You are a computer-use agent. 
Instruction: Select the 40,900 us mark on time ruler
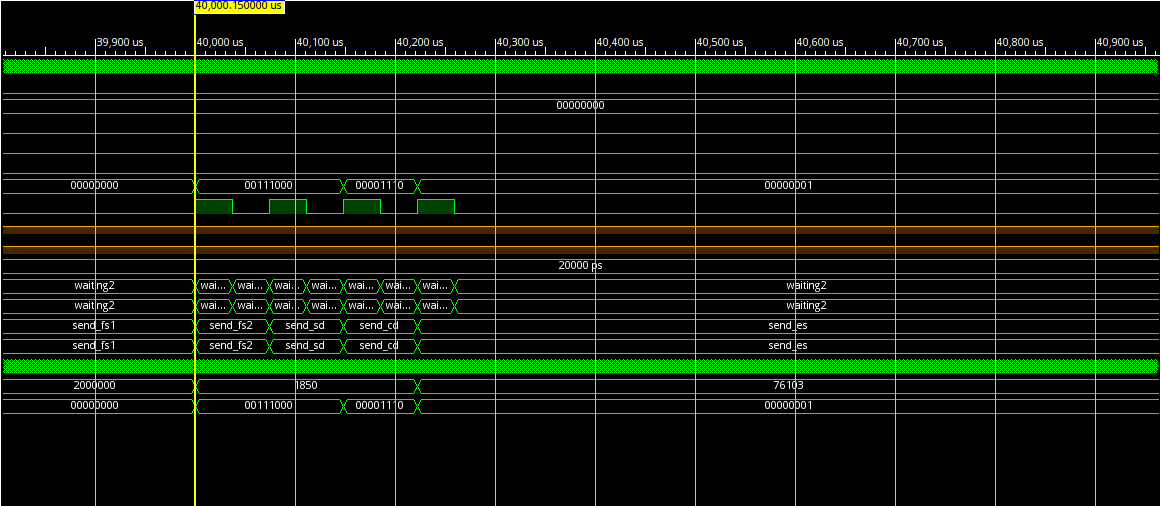tap(1120, 42)
